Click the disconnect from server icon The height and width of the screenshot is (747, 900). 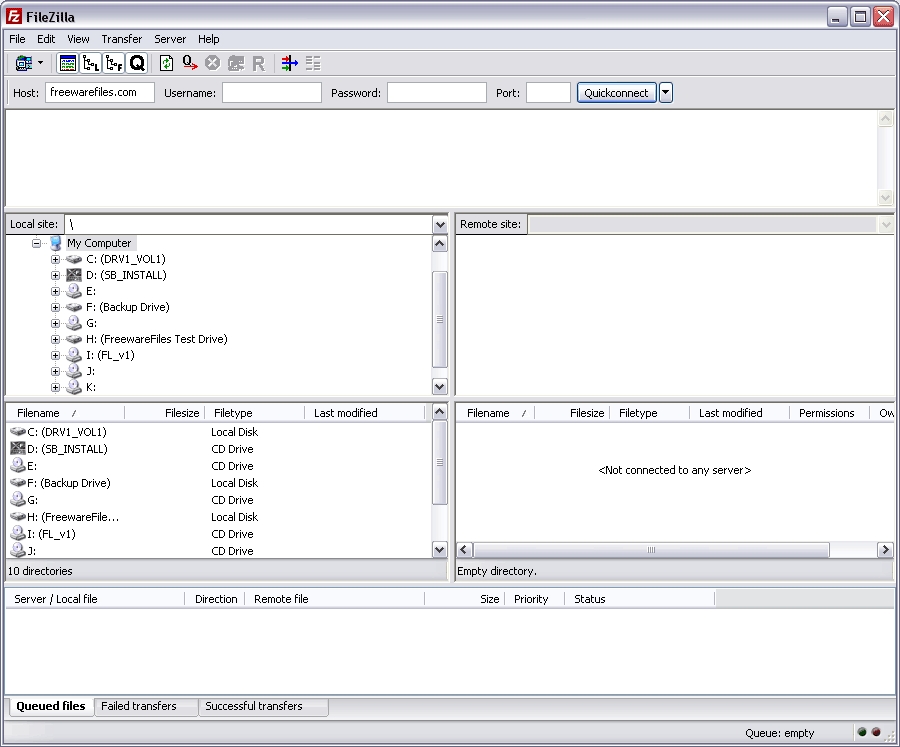236,63
